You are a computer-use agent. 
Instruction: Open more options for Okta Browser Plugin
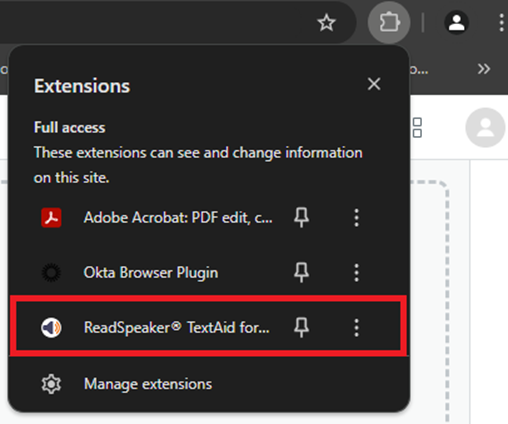(356, 272)
